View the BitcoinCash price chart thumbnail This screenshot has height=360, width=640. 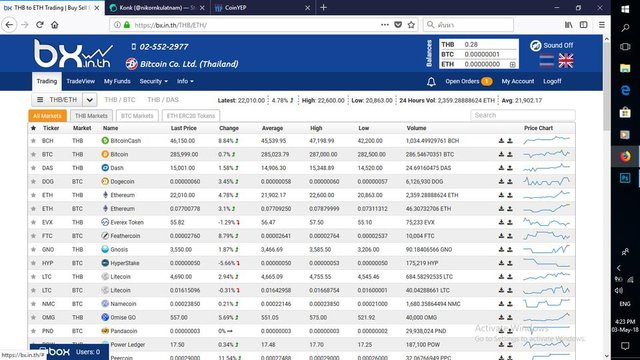pos(547,140)
